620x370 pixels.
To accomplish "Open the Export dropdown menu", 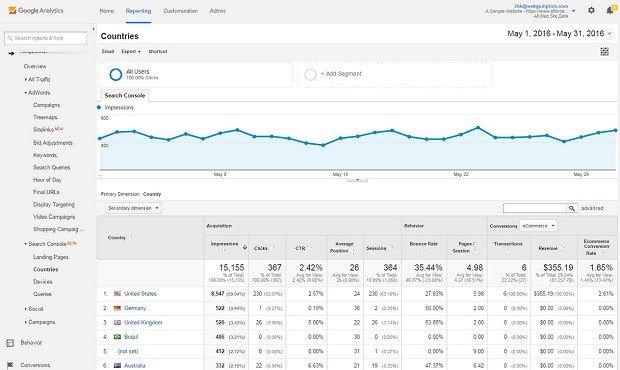I will pos(131,51).
